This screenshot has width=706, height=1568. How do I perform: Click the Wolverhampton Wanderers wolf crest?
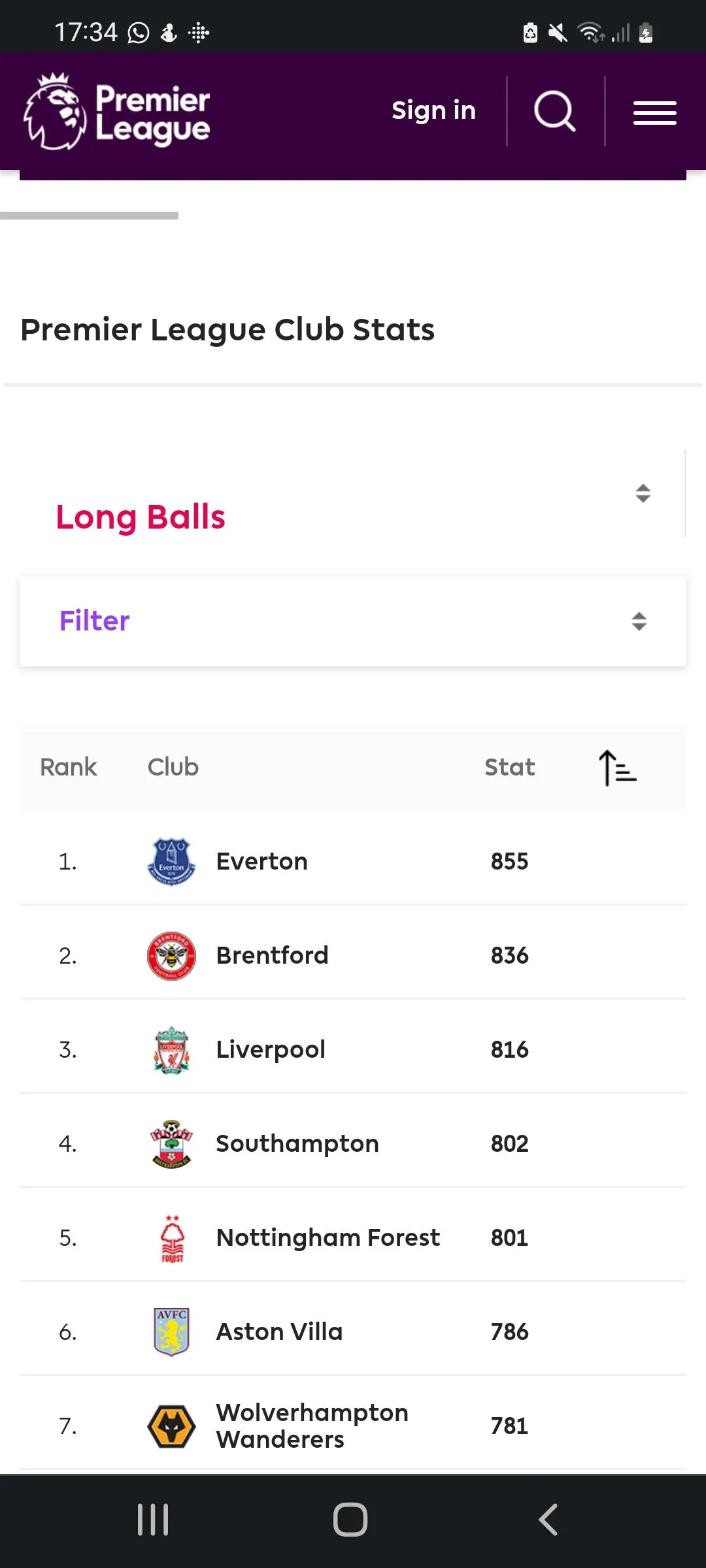click(x=171, y=1426)
